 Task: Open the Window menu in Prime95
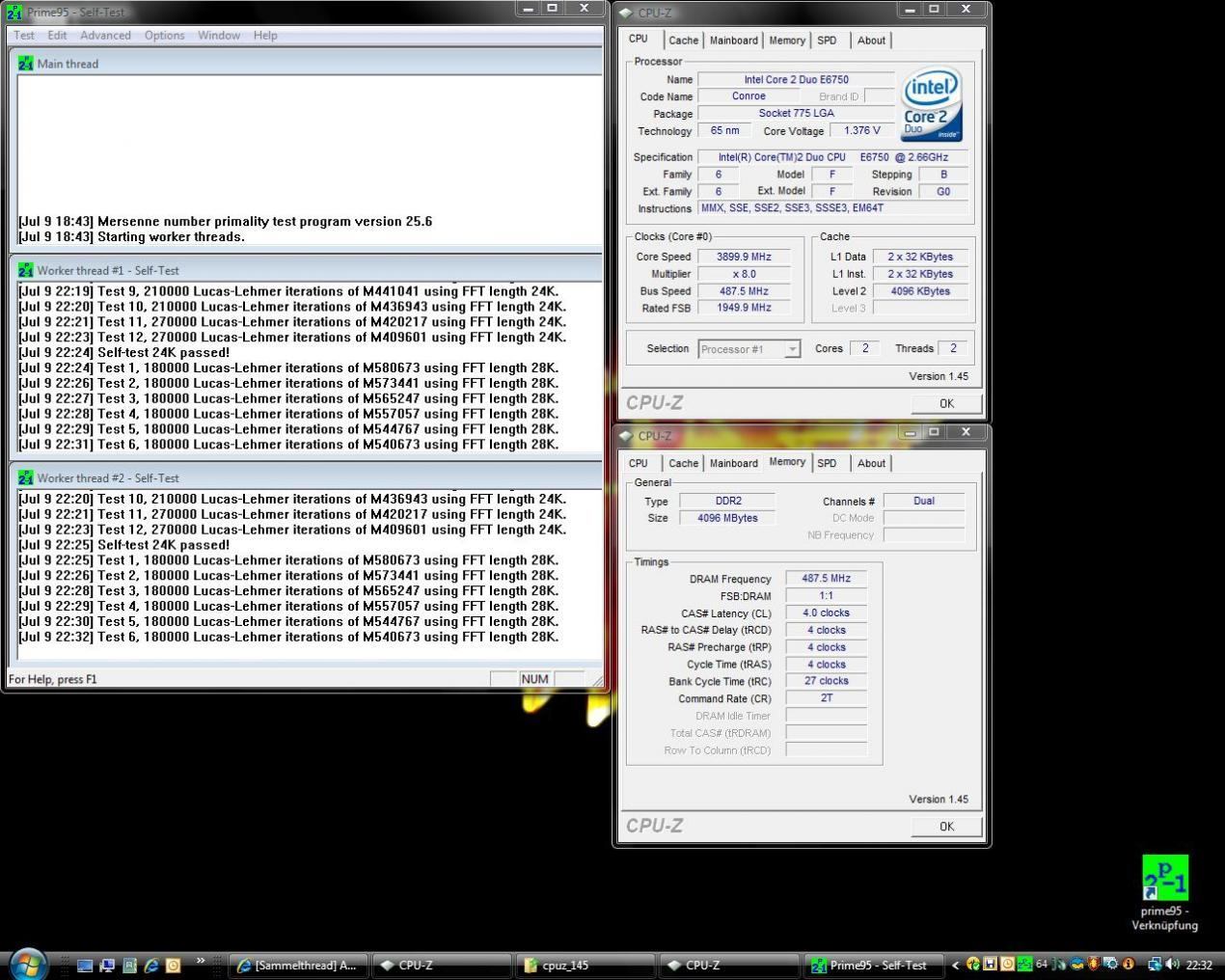pos(219,36)
